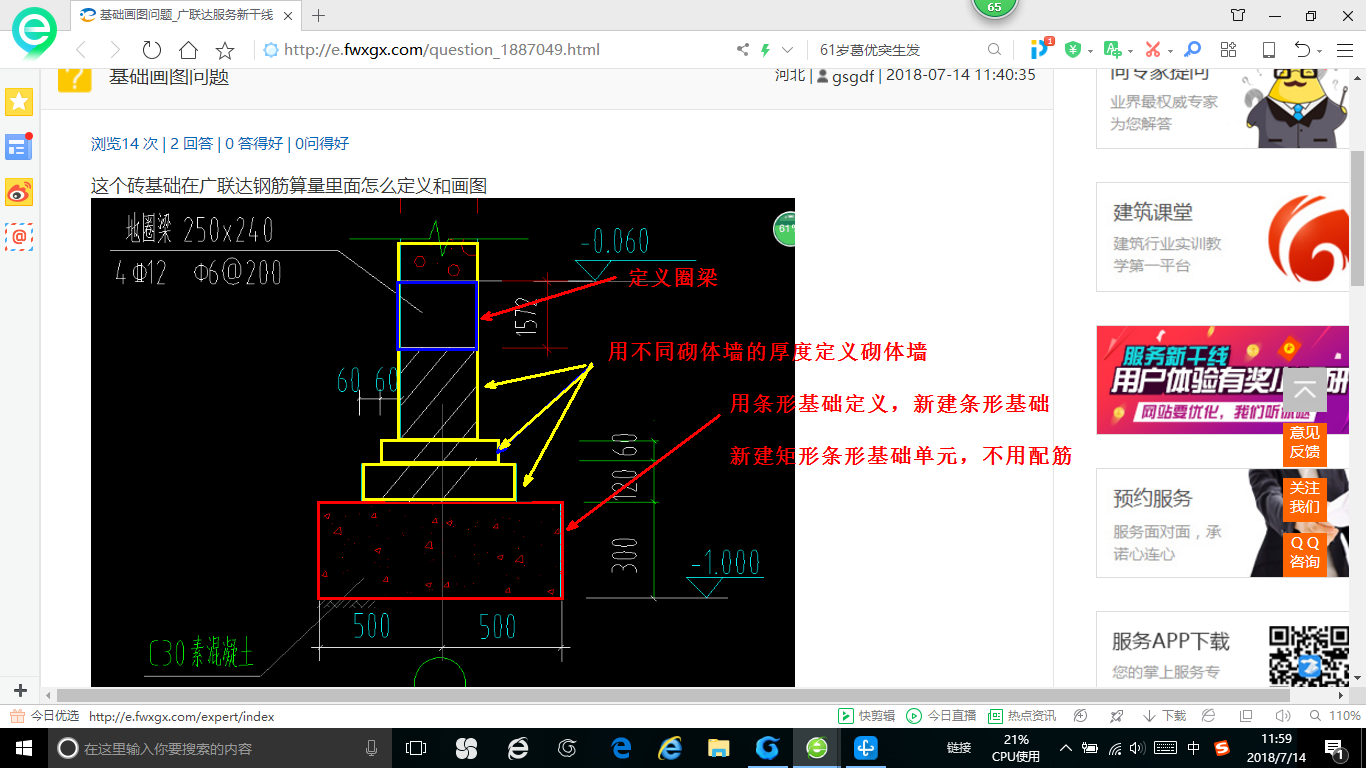The image size is (1366, 768).
Task: Expand the translate extension dropdown arrow
Action: (1130, 51)
